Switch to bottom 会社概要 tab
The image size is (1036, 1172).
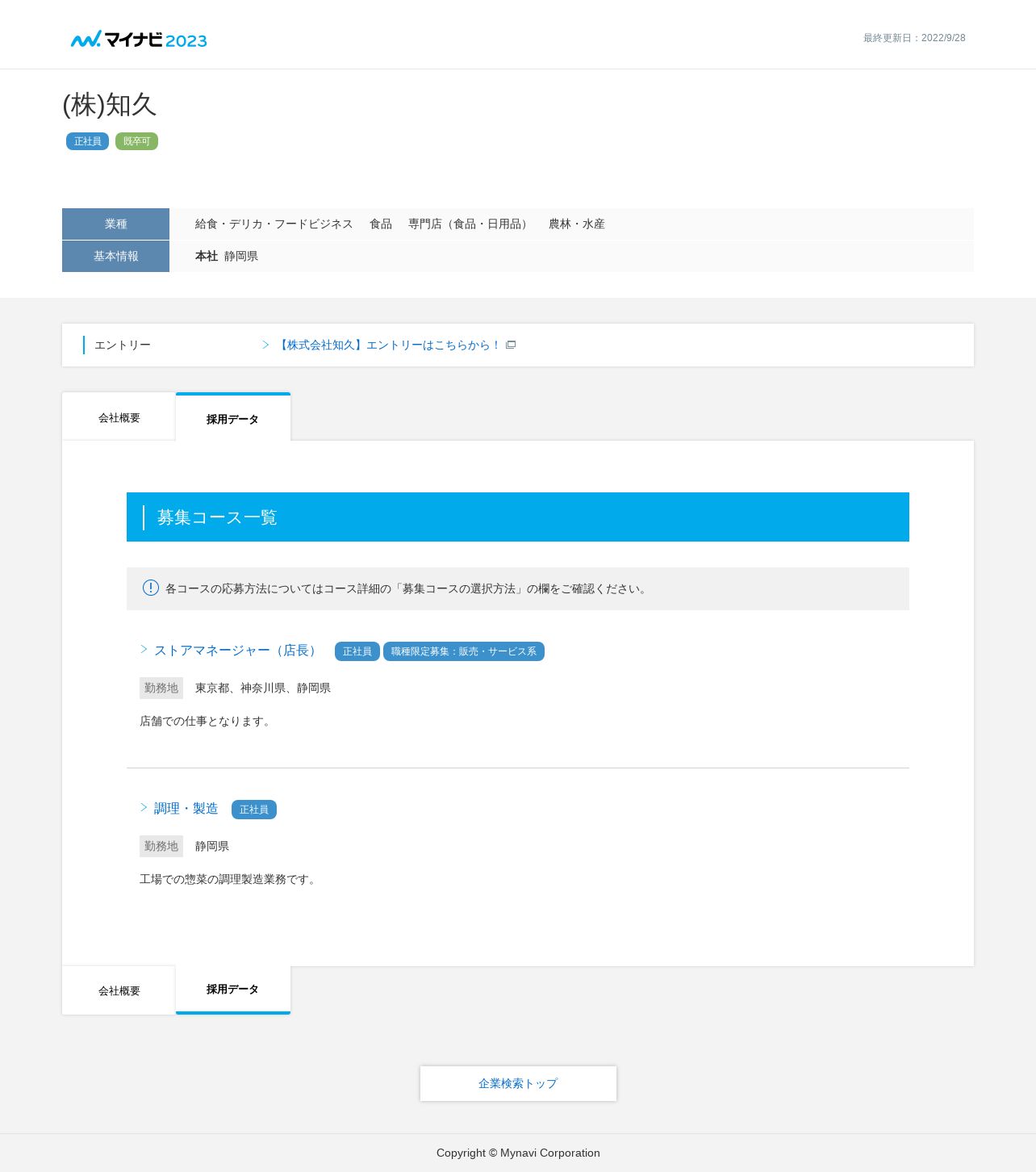pyautogui.click(x=119, y=990)
